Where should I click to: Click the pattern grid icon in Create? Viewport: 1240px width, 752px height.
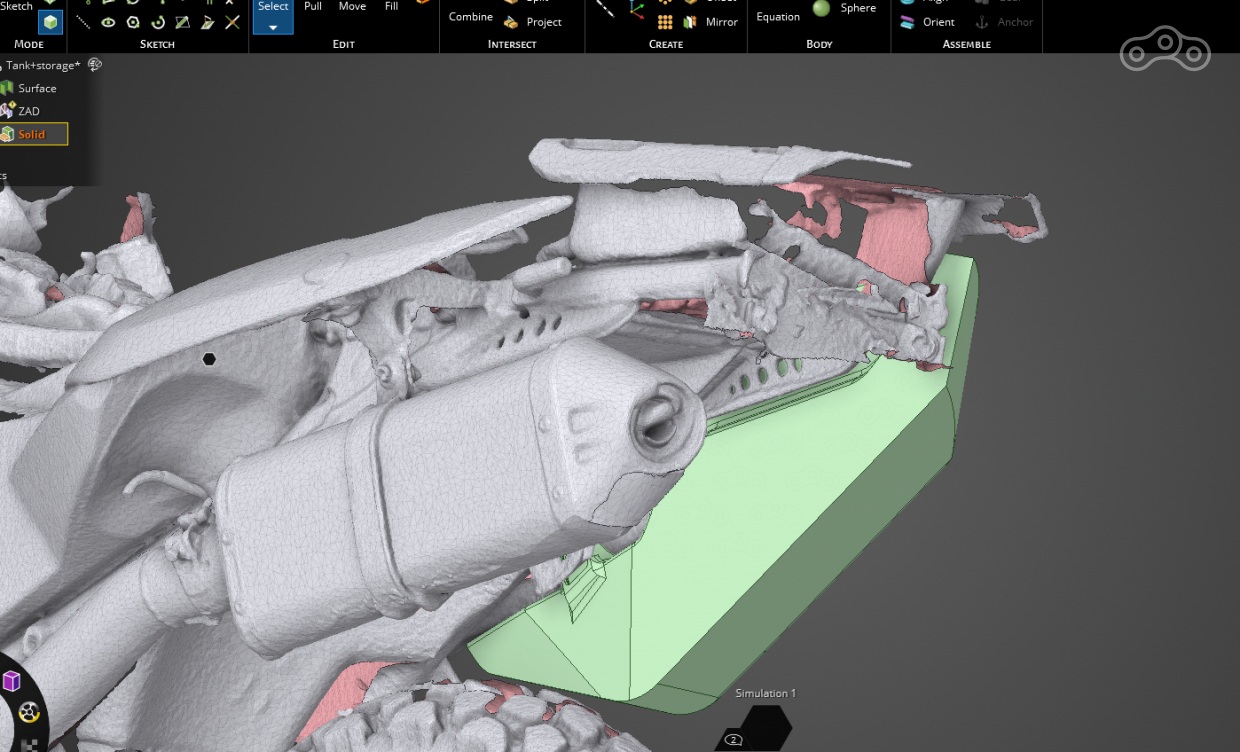(665, 22)
